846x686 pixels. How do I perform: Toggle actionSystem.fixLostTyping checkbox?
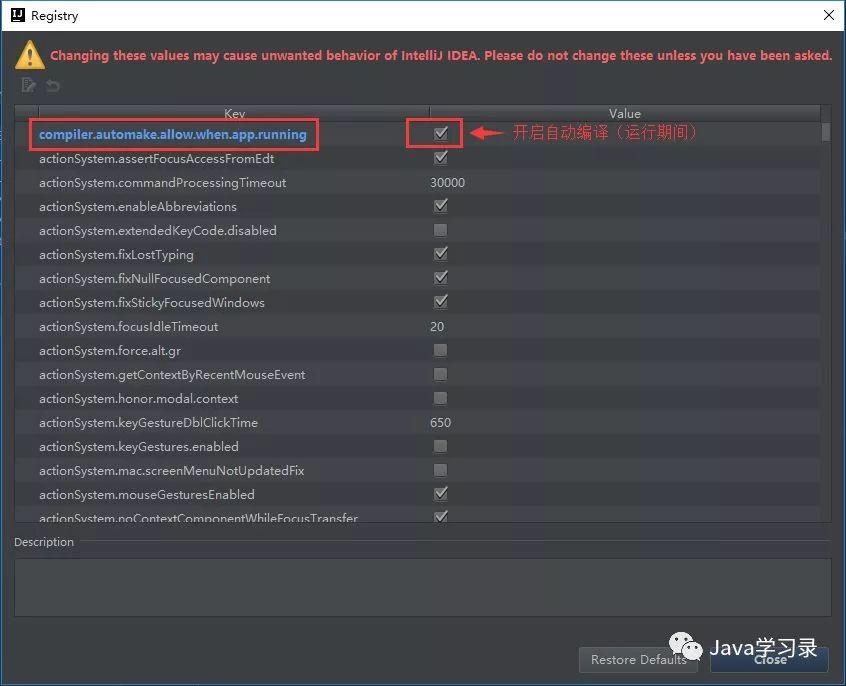441,254
